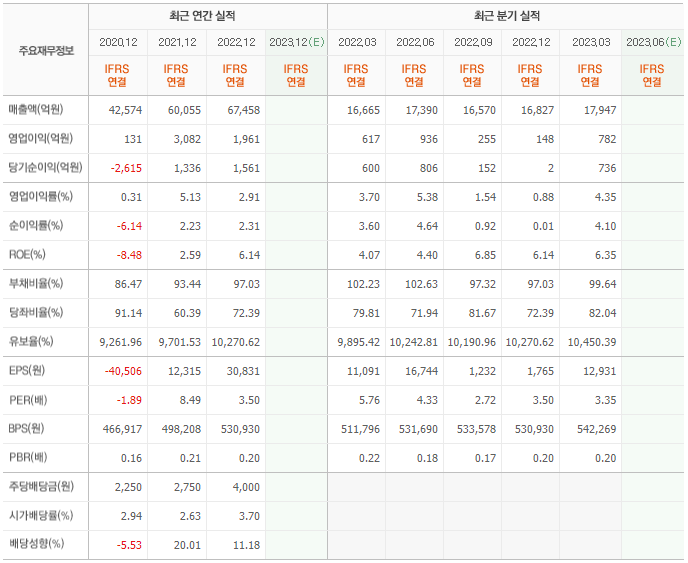Select the ROE(%) row label
688x563 pixels.
[x=27, y=255]
